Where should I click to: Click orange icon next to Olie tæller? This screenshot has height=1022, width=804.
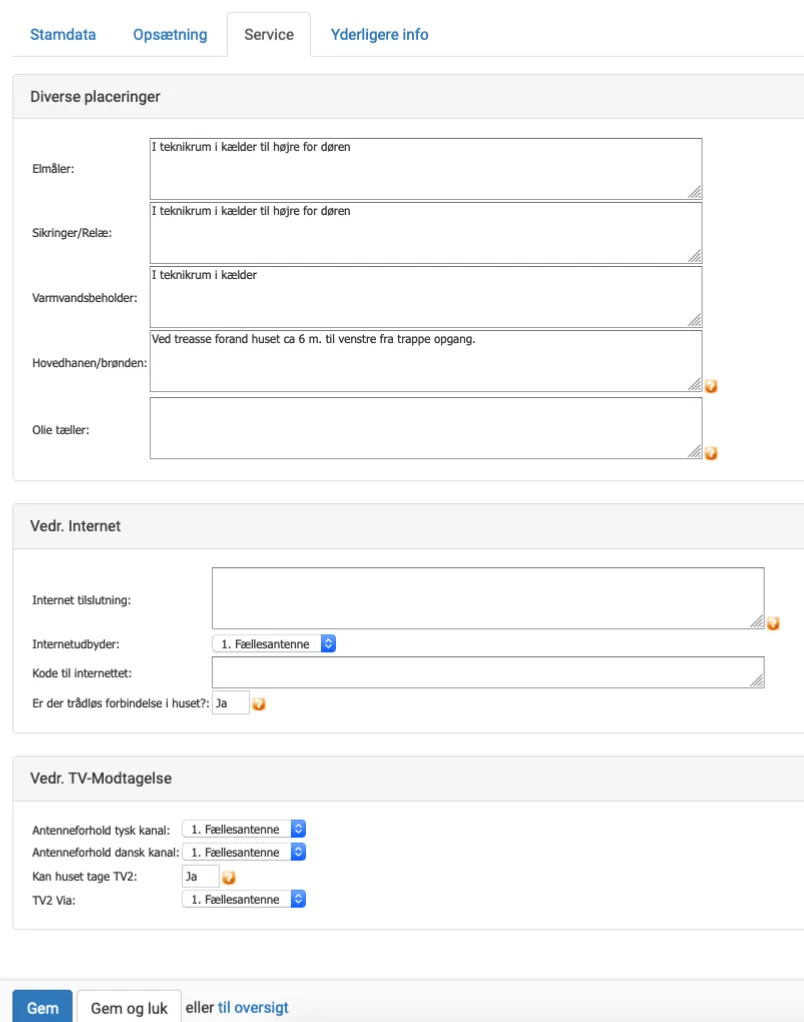tap(711, 453)
